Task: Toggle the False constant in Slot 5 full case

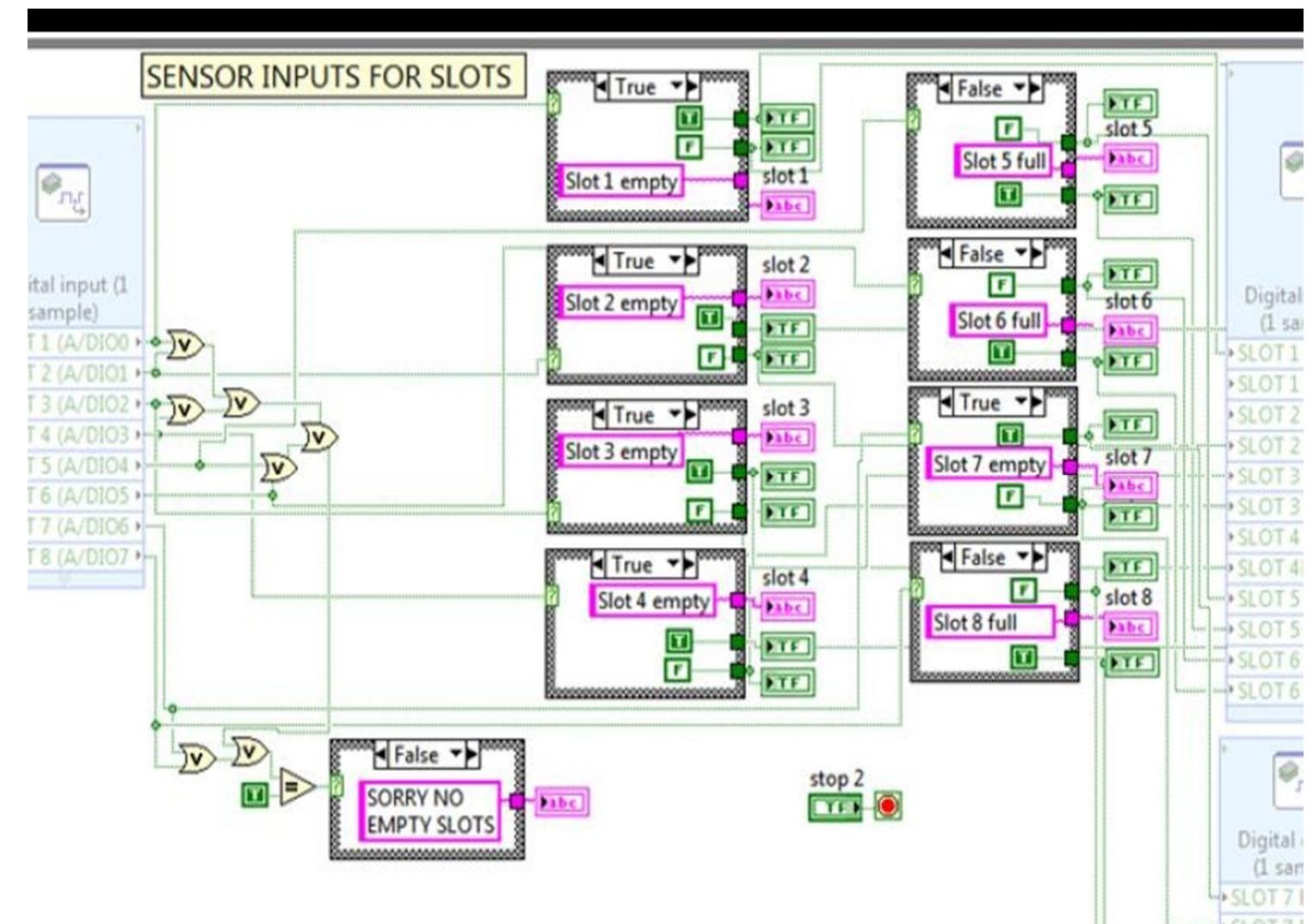Action: coord(1008,129)
